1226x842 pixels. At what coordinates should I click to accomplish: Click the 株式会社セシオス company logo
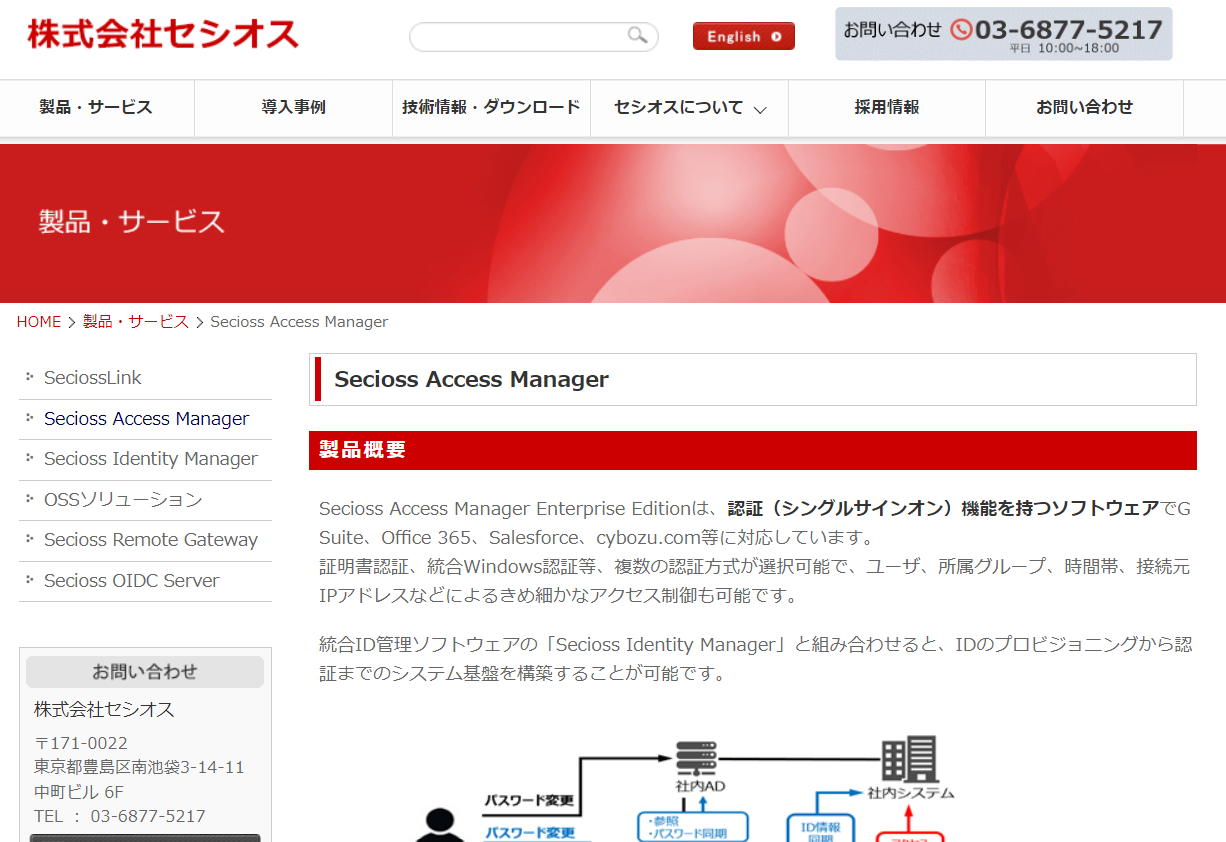163,35
